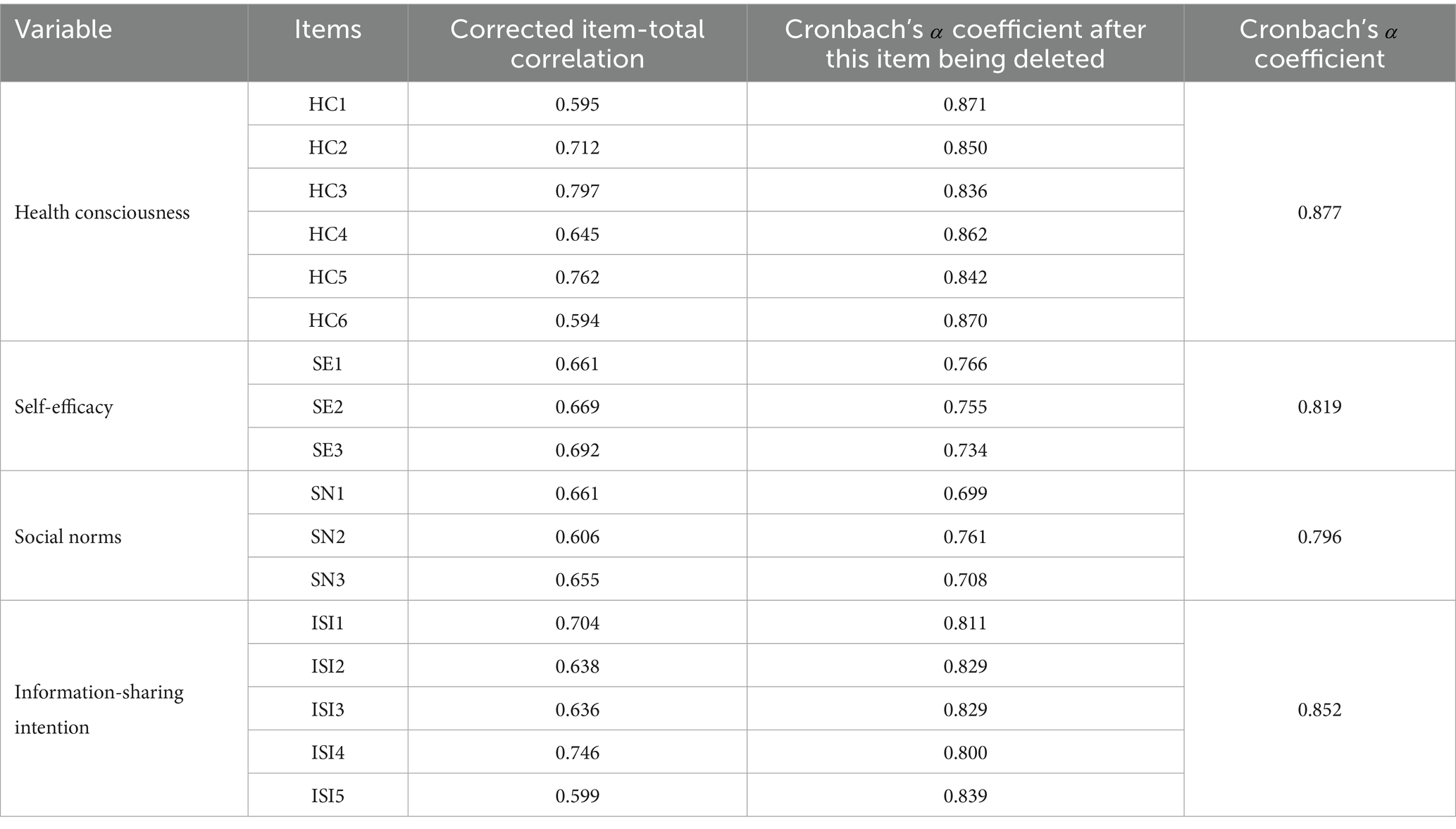Select the HC3 correlation value 0.797
This screenshot has height=829, width=1456.
577,191
